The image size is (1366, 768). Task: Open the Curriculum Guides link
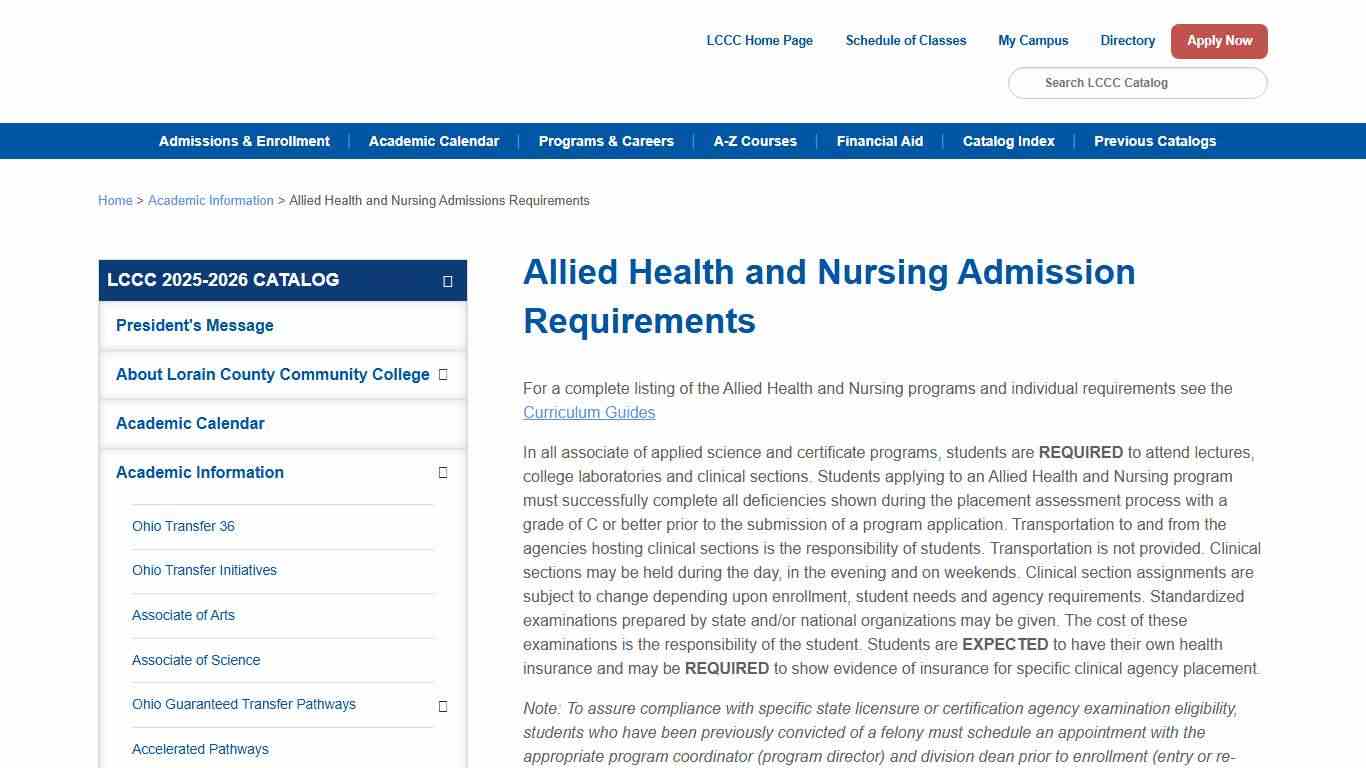point(589,412)
